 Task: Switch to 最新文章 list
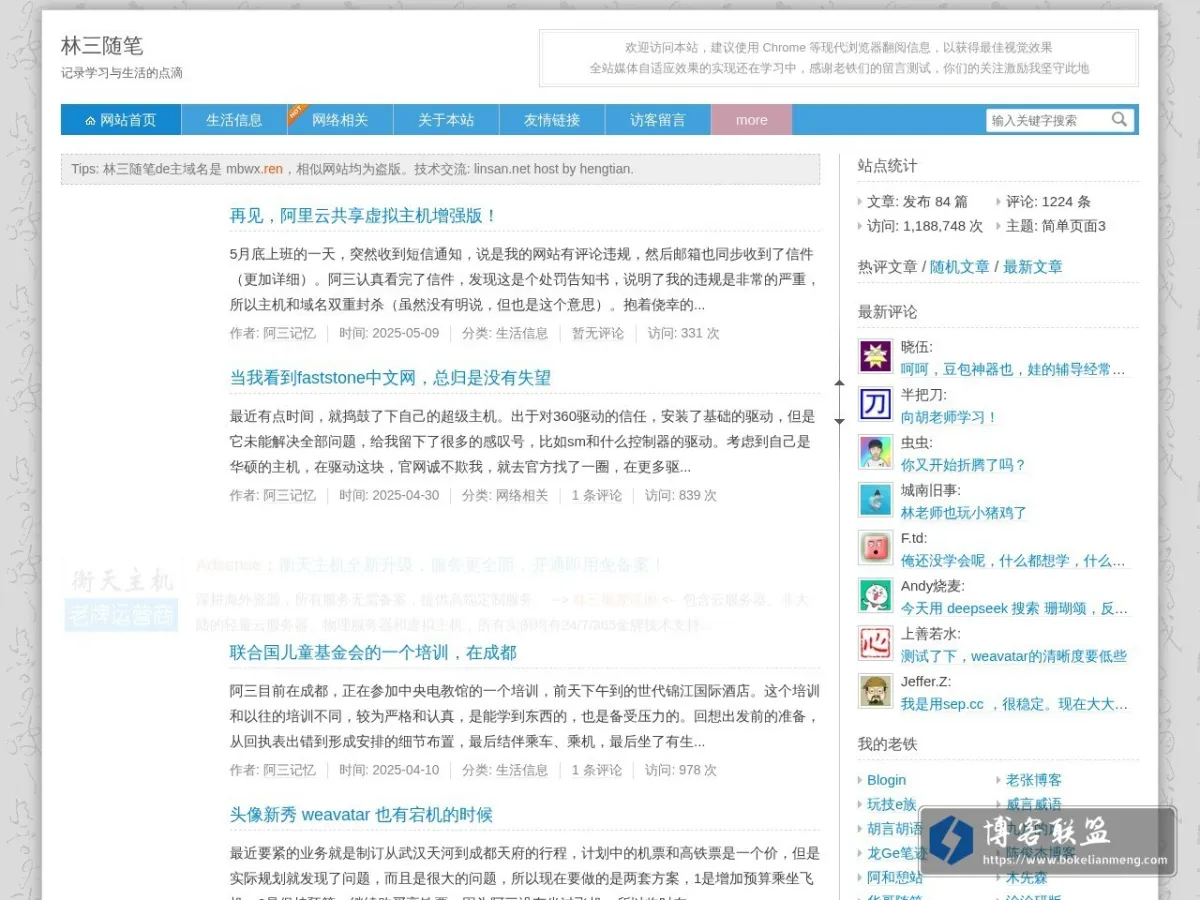[1033, 267]
